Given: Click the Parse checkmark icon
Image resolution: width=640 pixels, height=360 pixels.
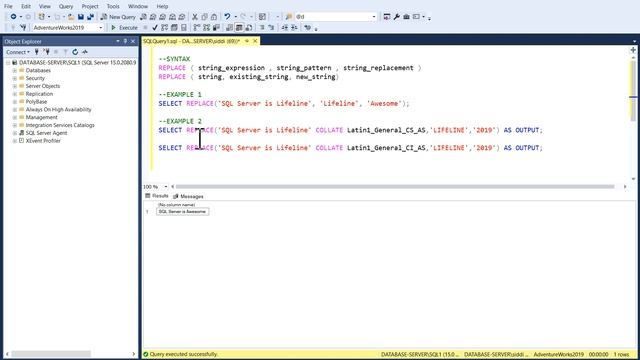Looking at the screenshot, I should 155,28.
